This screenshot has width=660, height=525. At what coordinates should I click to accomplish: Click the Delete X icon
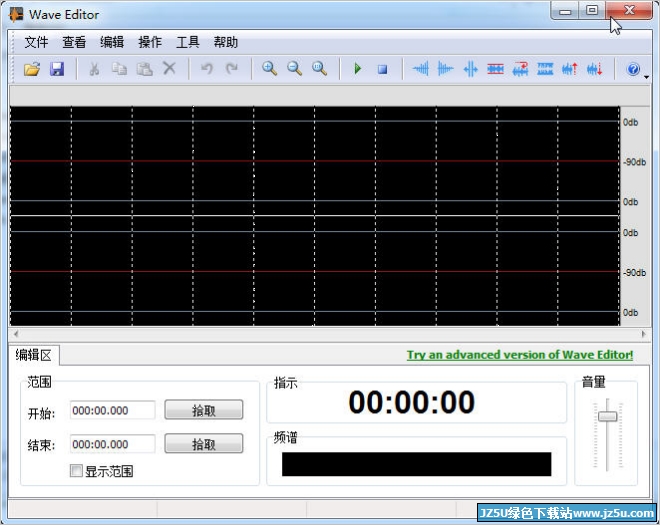[x=169, y=68]
